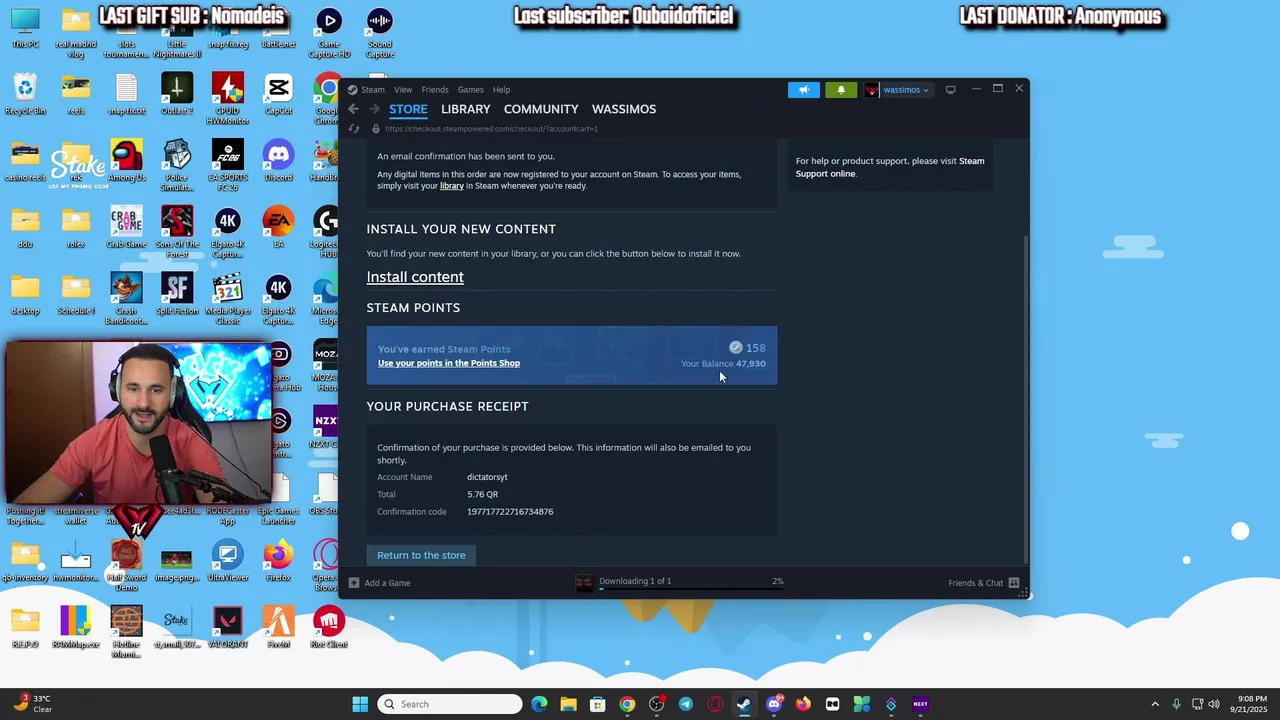1280x720 pixels.
Task: Open Crash Bandicoot desktop shortcut
Action: [x=127, y=298]
